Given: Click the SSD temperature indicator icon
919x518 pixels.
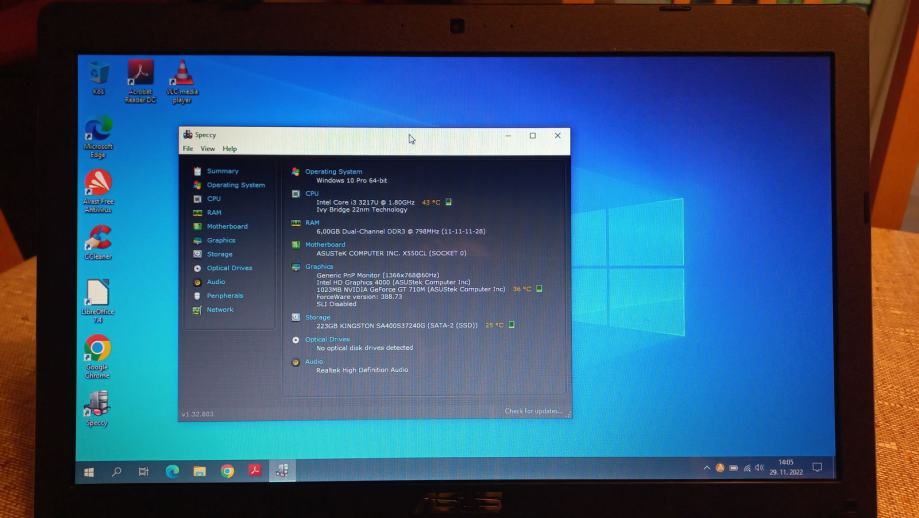Looking at the screenshot, I should coord(512,325).
